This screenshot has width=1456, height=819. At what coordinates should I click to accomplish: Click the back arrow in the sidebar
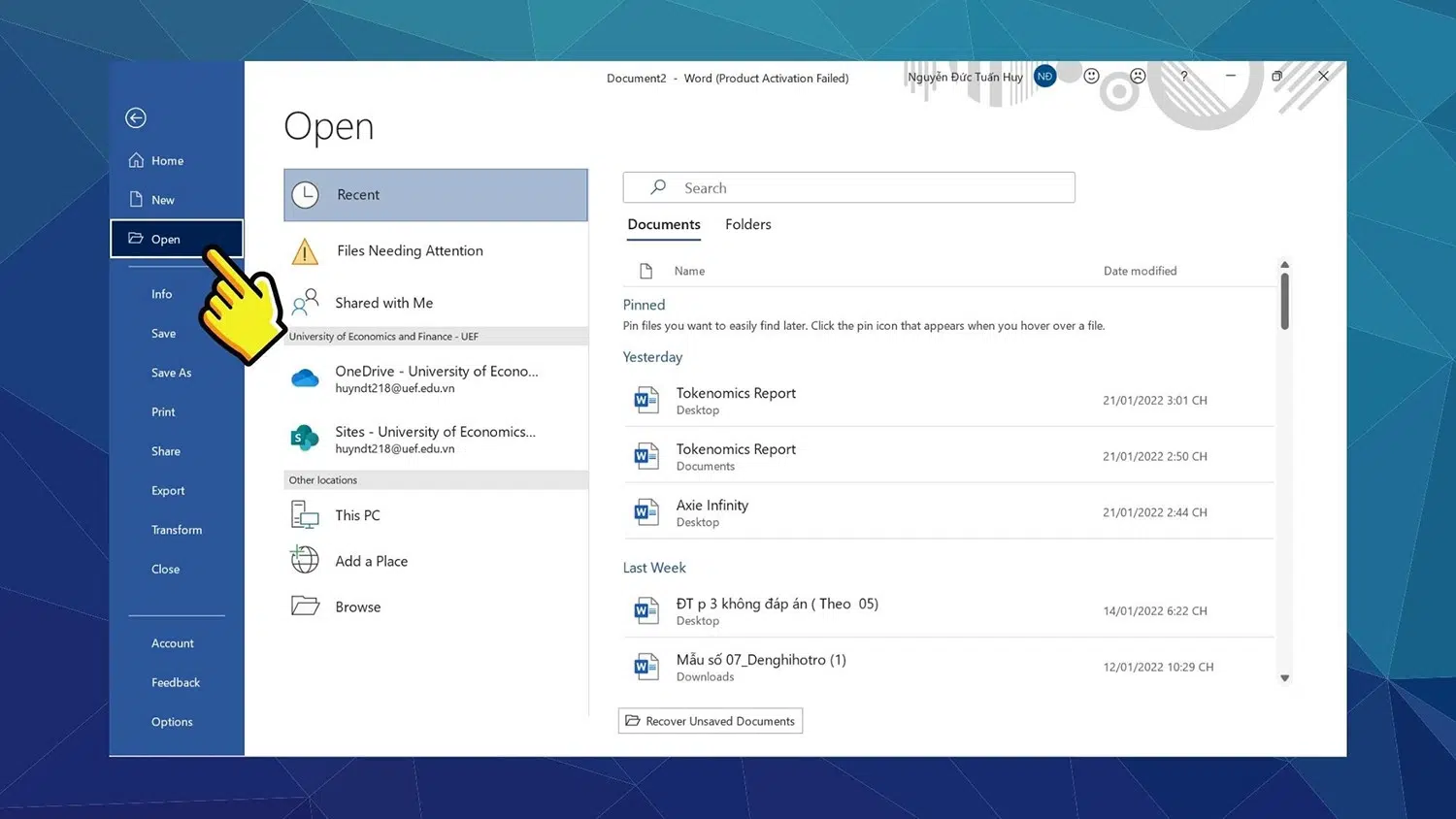pyautogui.click(x=136, y=118)
